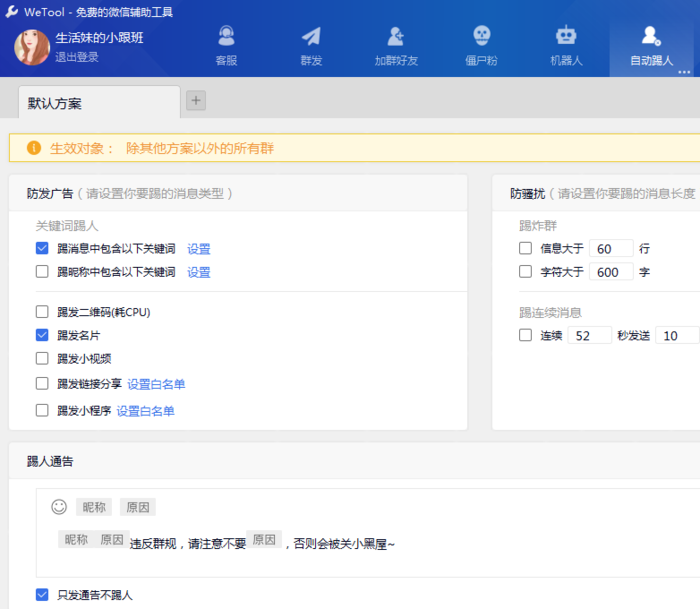700x609 pixels.
Task: Uncheck 踢消息中包含以下关键词 checkbox
Action: click(x=42, y=249)
